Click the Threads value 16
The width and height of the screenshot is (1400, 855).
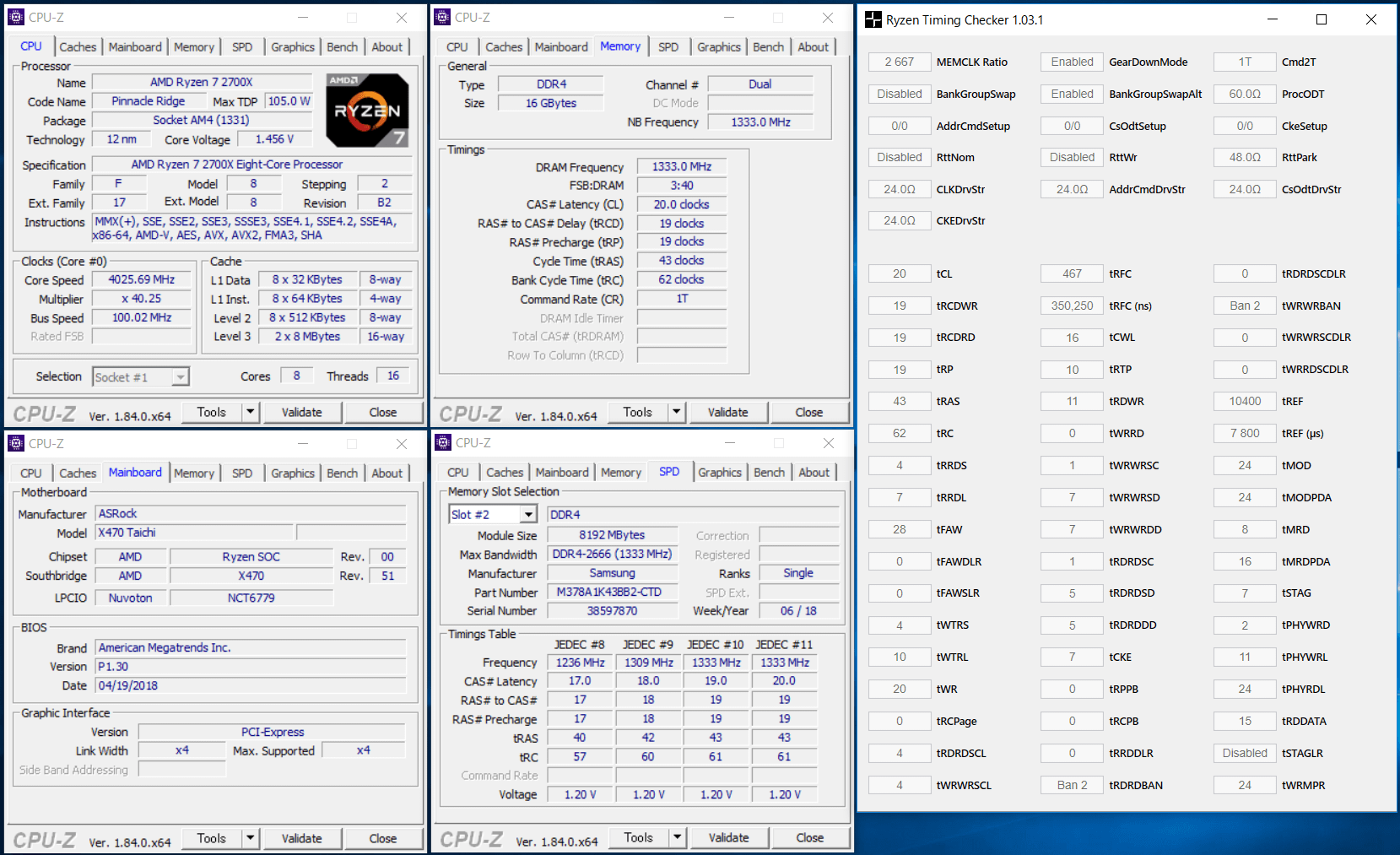click(393, 376)
